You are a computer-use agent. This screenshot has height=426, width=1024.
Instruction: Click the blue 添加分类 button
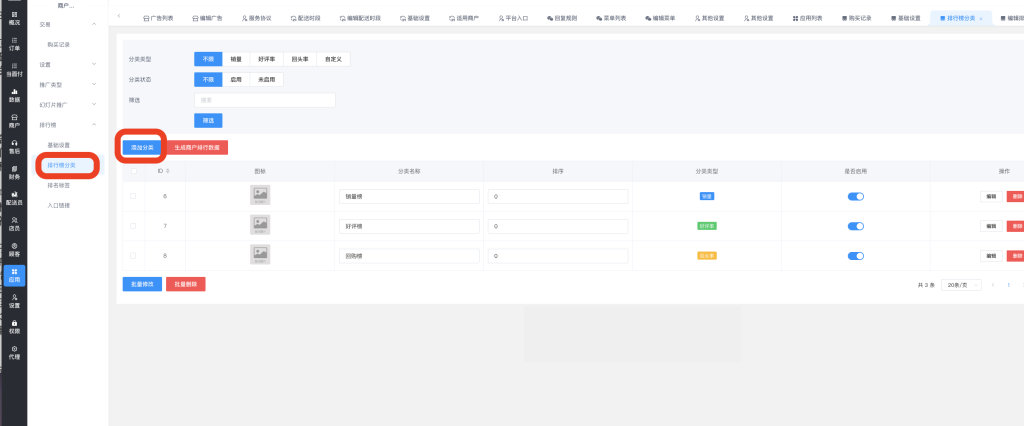141,147
